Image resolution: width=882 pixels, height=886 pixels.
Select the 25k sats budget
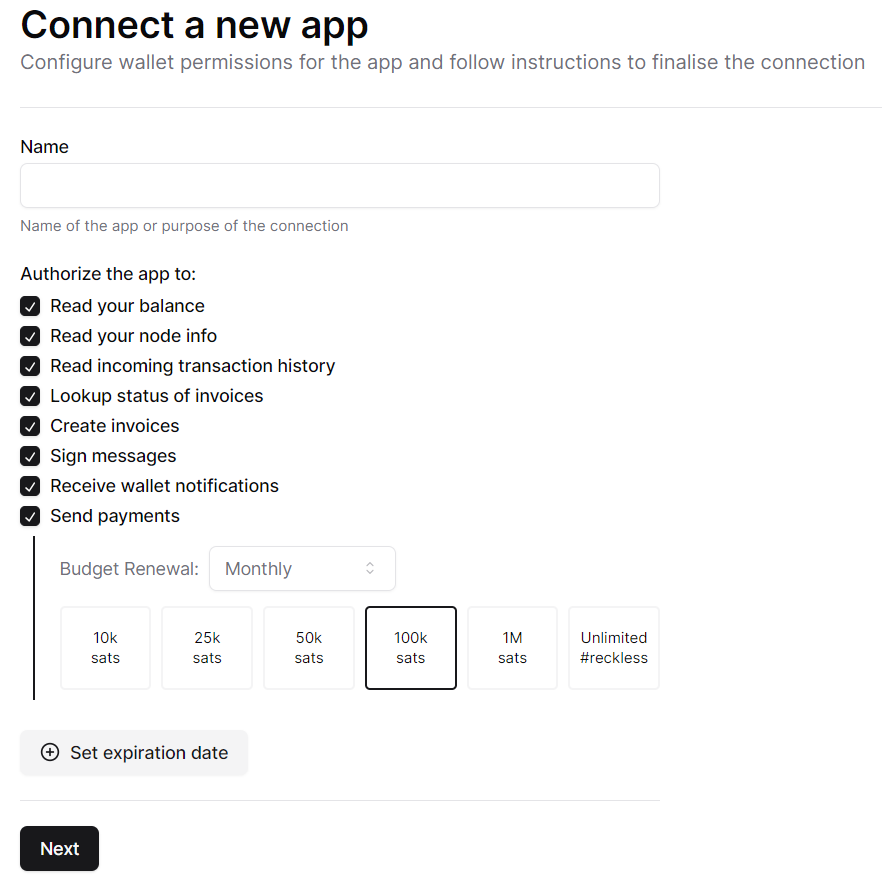click(x=207, y=648)
